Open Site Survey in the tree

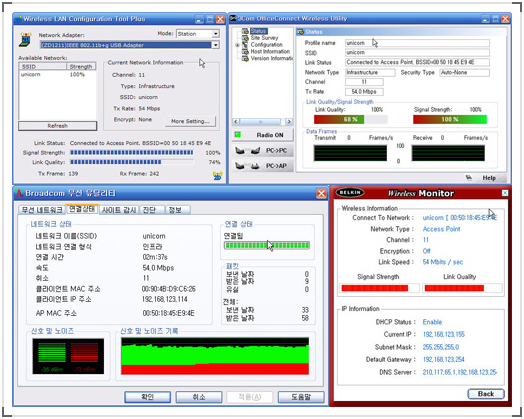264,38
